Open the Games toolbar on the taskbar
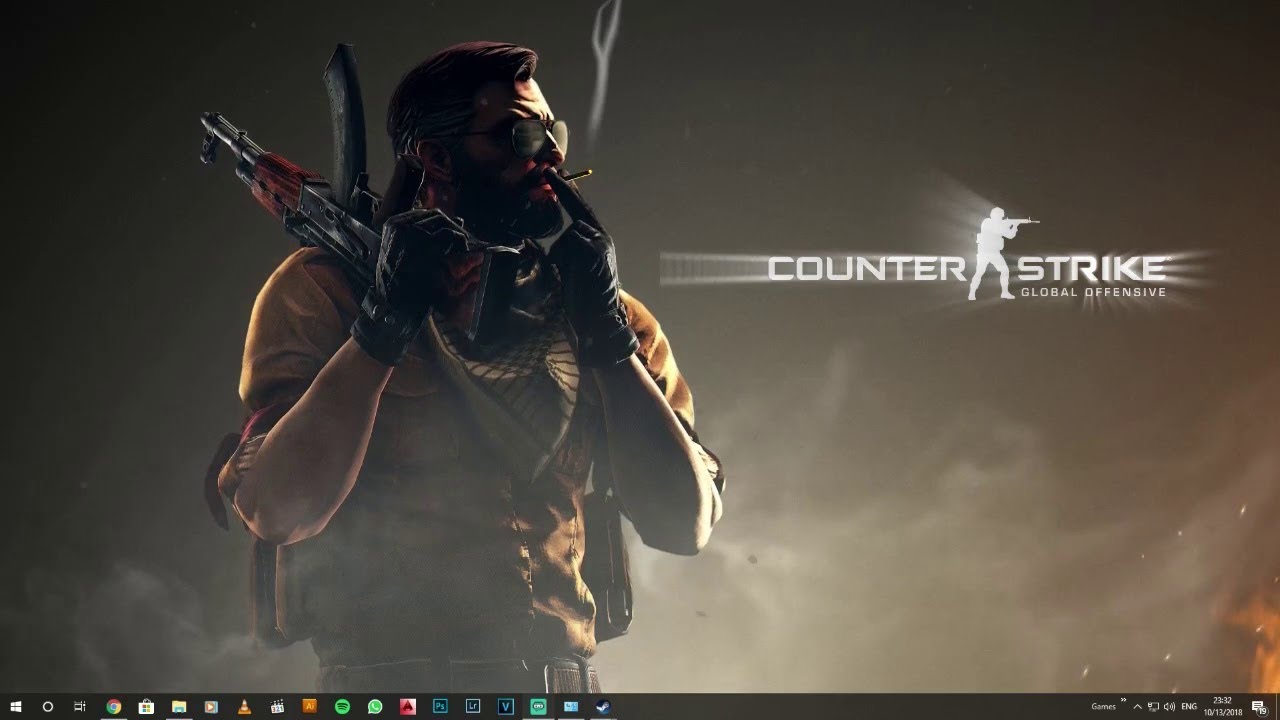Image resolution: width=1280 pixels, height=720 pixels. pyautogui.click(x=1103, y=707)
